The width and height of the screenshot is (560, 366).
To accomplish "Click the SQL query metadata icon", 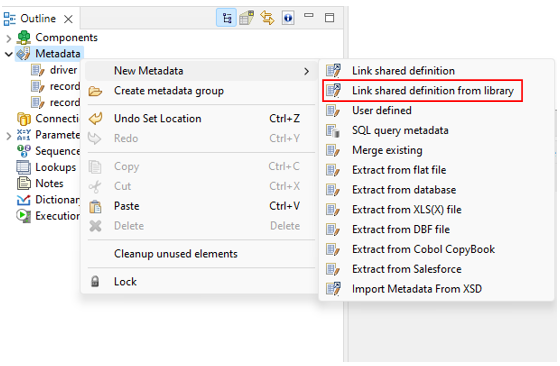I will [333, 131].
